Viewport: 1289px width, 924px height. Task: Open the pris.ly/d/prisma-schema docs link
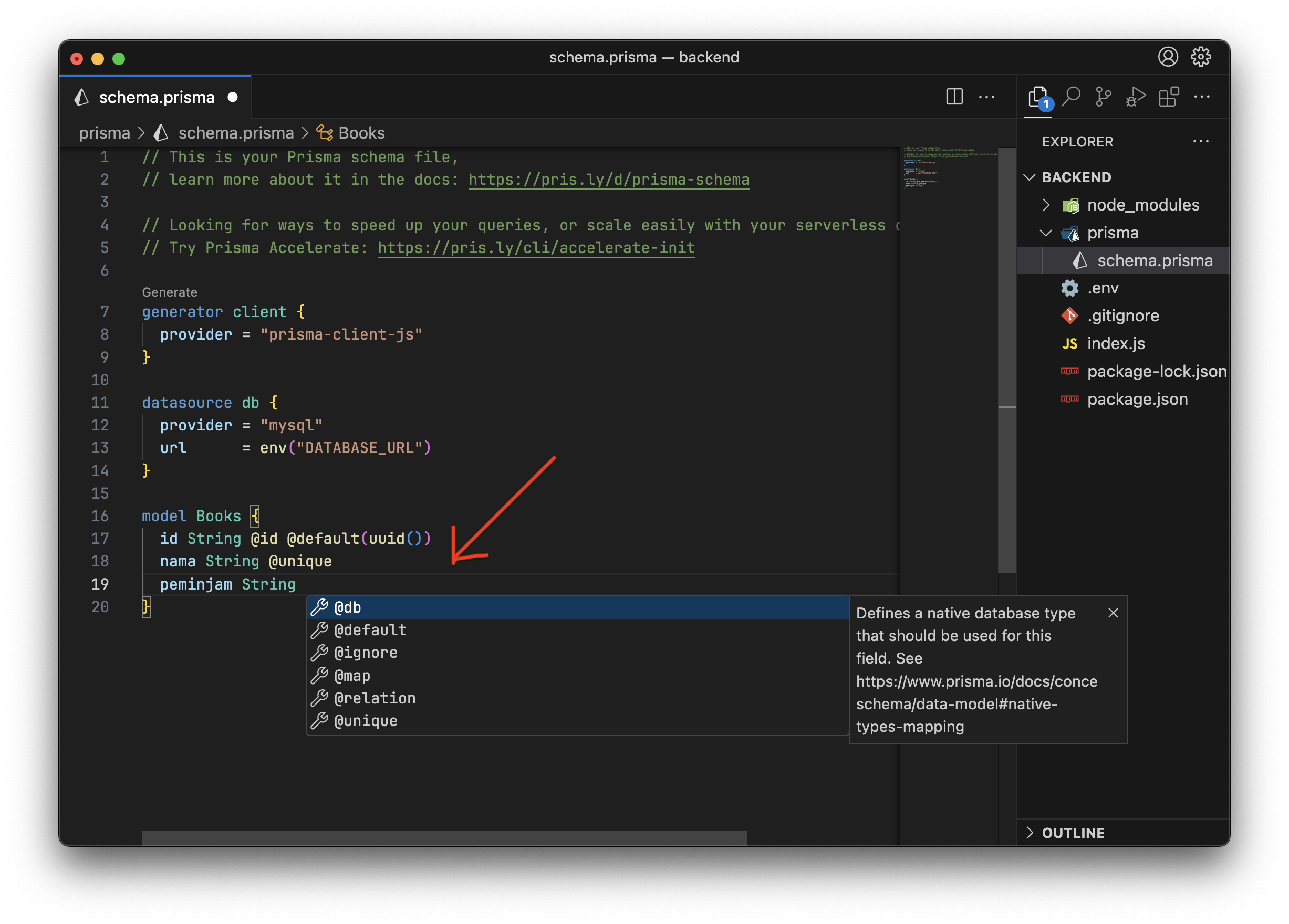609,180
